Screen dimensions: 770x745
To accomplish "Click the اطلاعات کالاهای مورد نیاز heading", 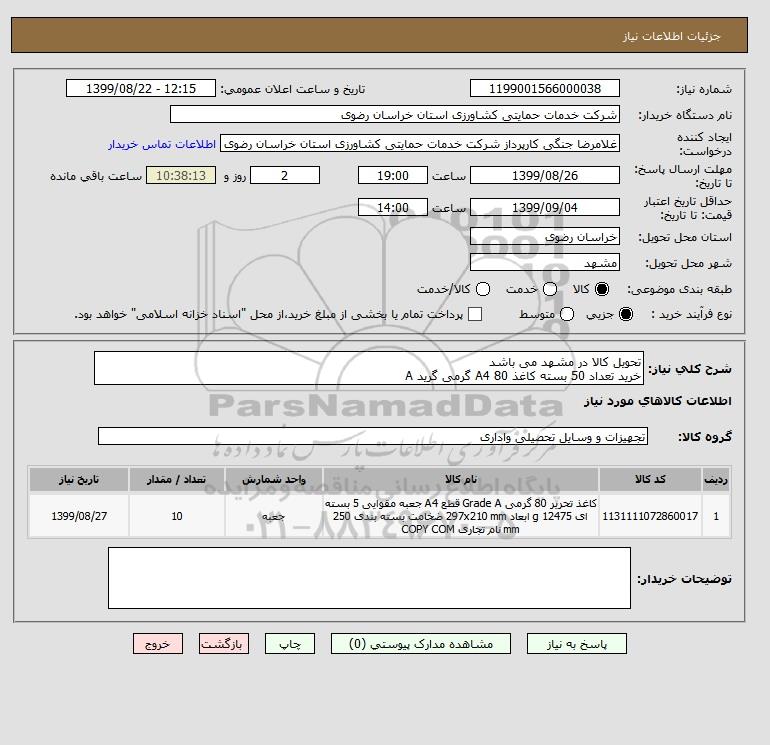I will coord(658,401).
